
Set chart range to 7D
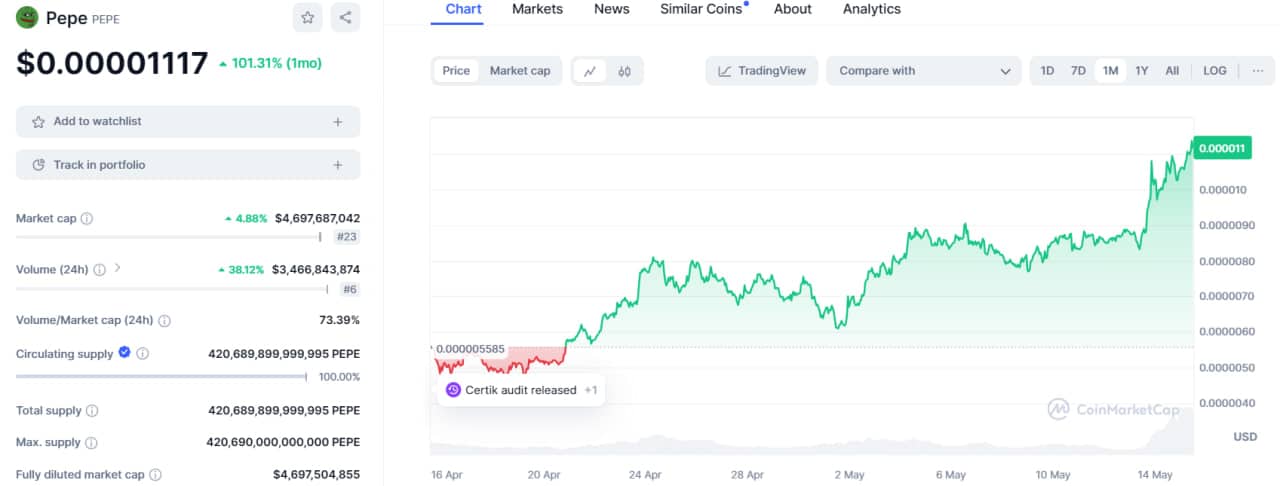click(x=1078, y=71)
